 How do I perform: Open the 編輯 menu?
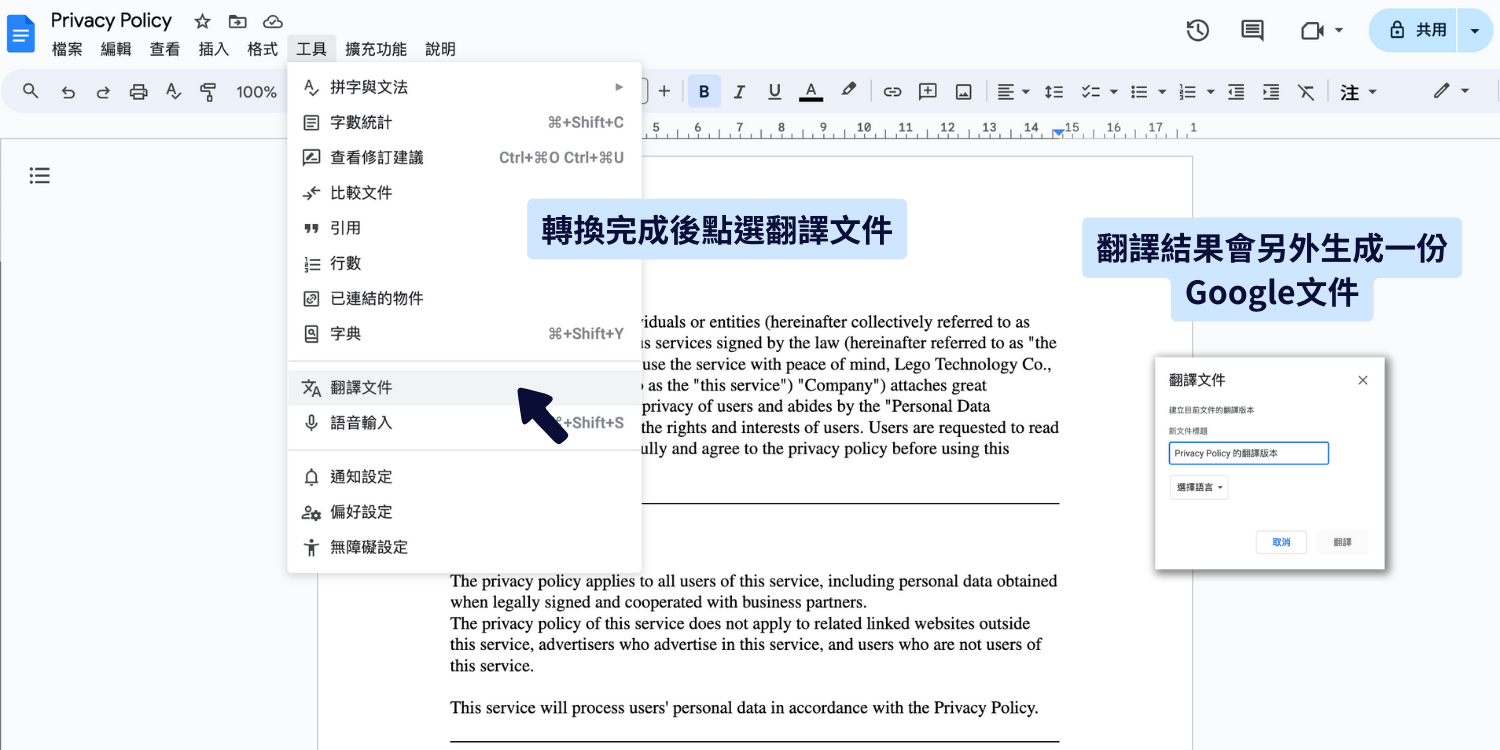116,49
